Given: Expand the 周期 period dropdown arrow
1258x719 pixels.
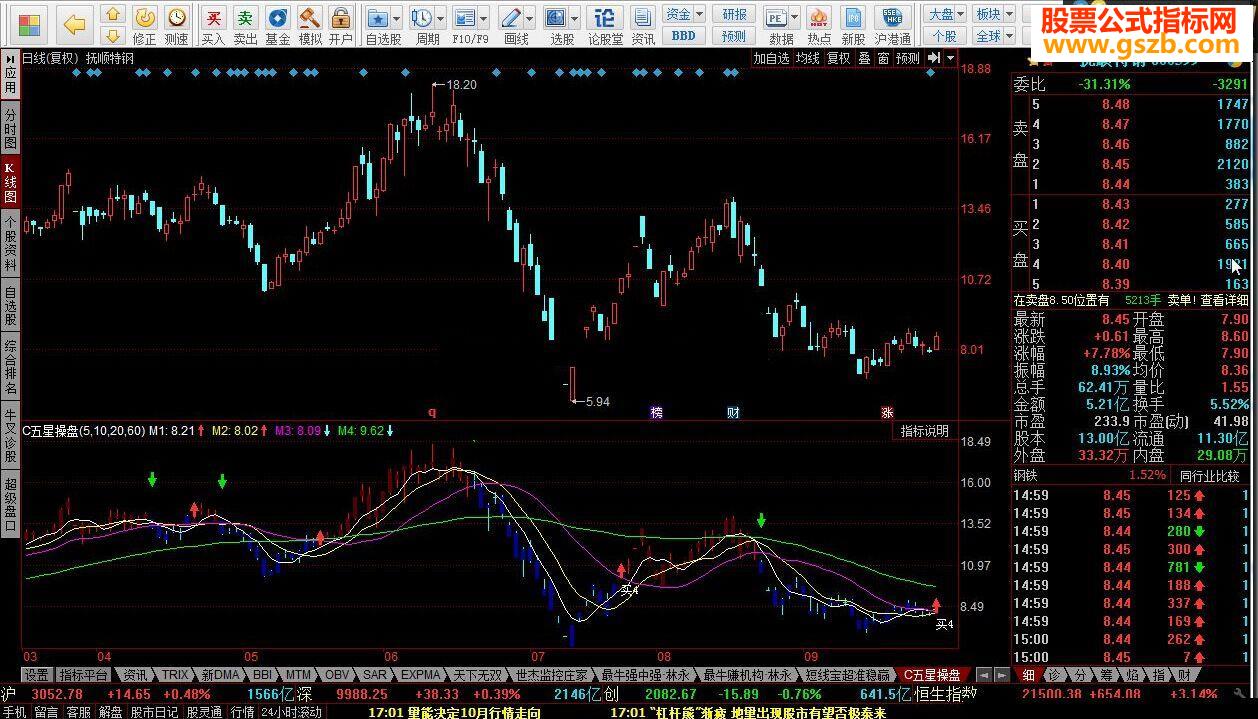Looking at the screenshot, I should (x=441, y=18).
